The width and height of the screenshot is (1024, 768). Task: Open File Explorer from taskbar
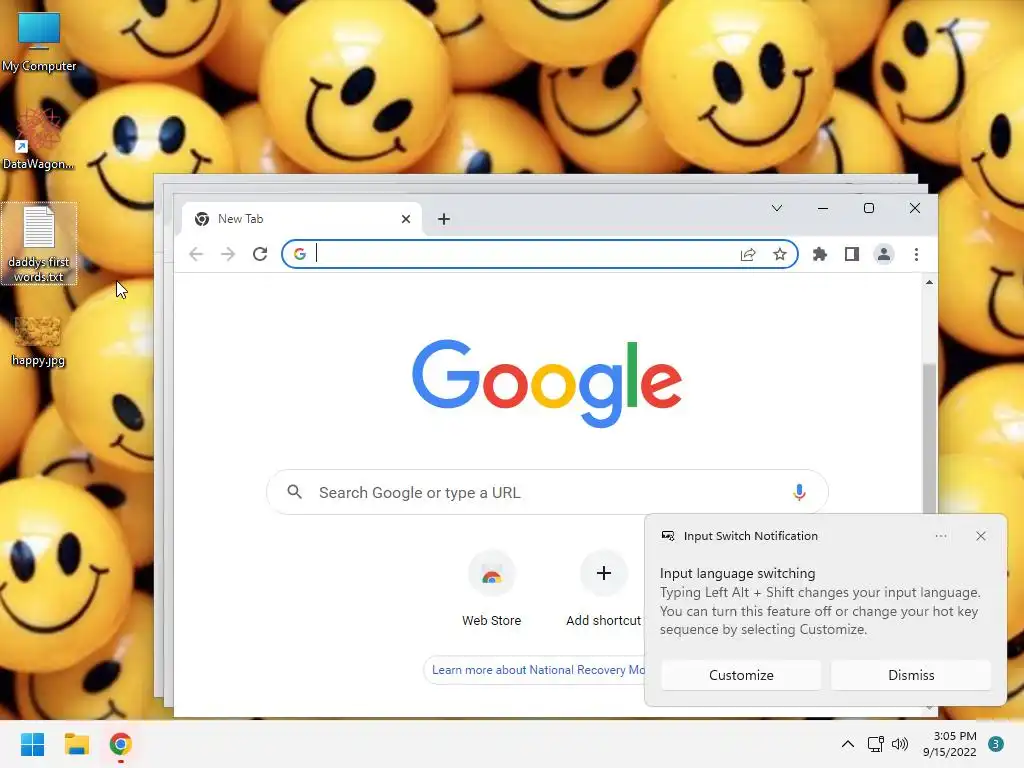76,744
